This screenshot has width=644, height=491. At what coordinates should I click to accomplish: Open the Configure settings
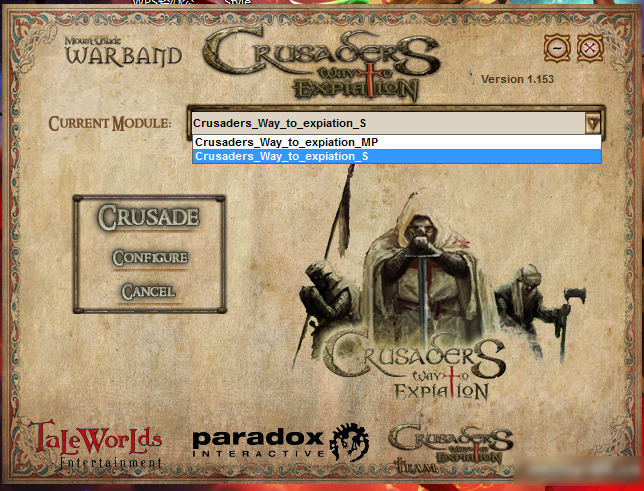pyautogui.click(x=149, y=258)
